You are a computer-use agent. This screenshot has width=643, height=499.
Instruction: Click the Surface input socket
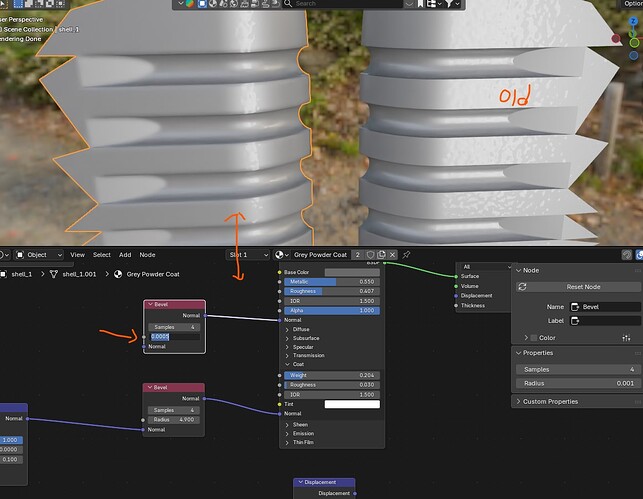tap(456, 276)
